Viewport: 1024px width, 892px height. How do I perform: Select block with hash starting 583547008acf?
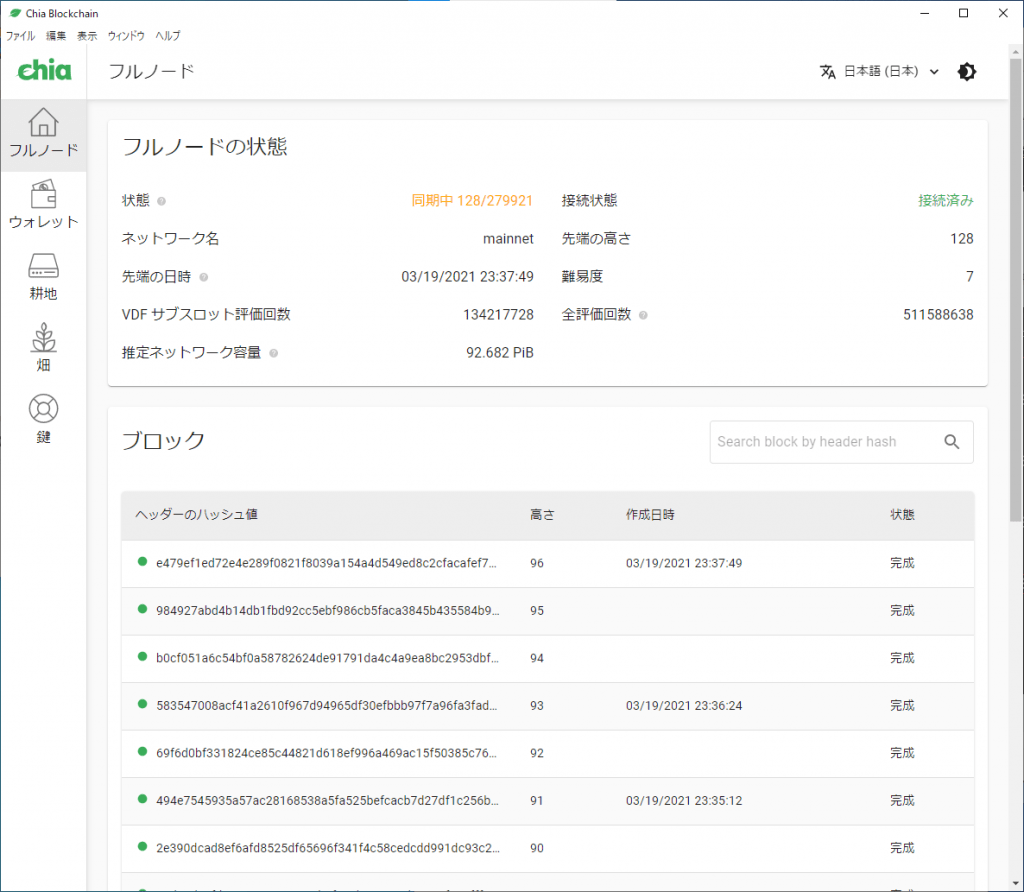click(x=327, y=706)
